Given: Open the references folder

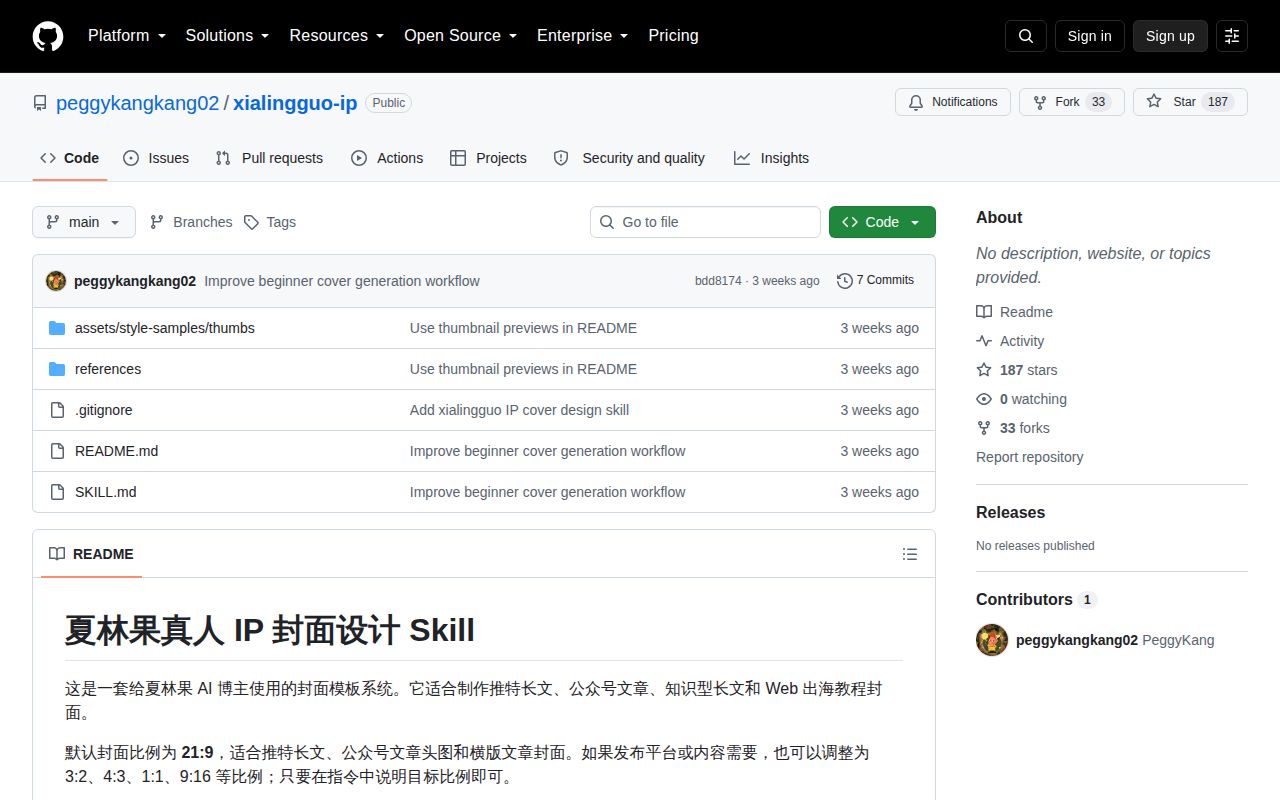Looking at the screenshot, I should 108,369.
